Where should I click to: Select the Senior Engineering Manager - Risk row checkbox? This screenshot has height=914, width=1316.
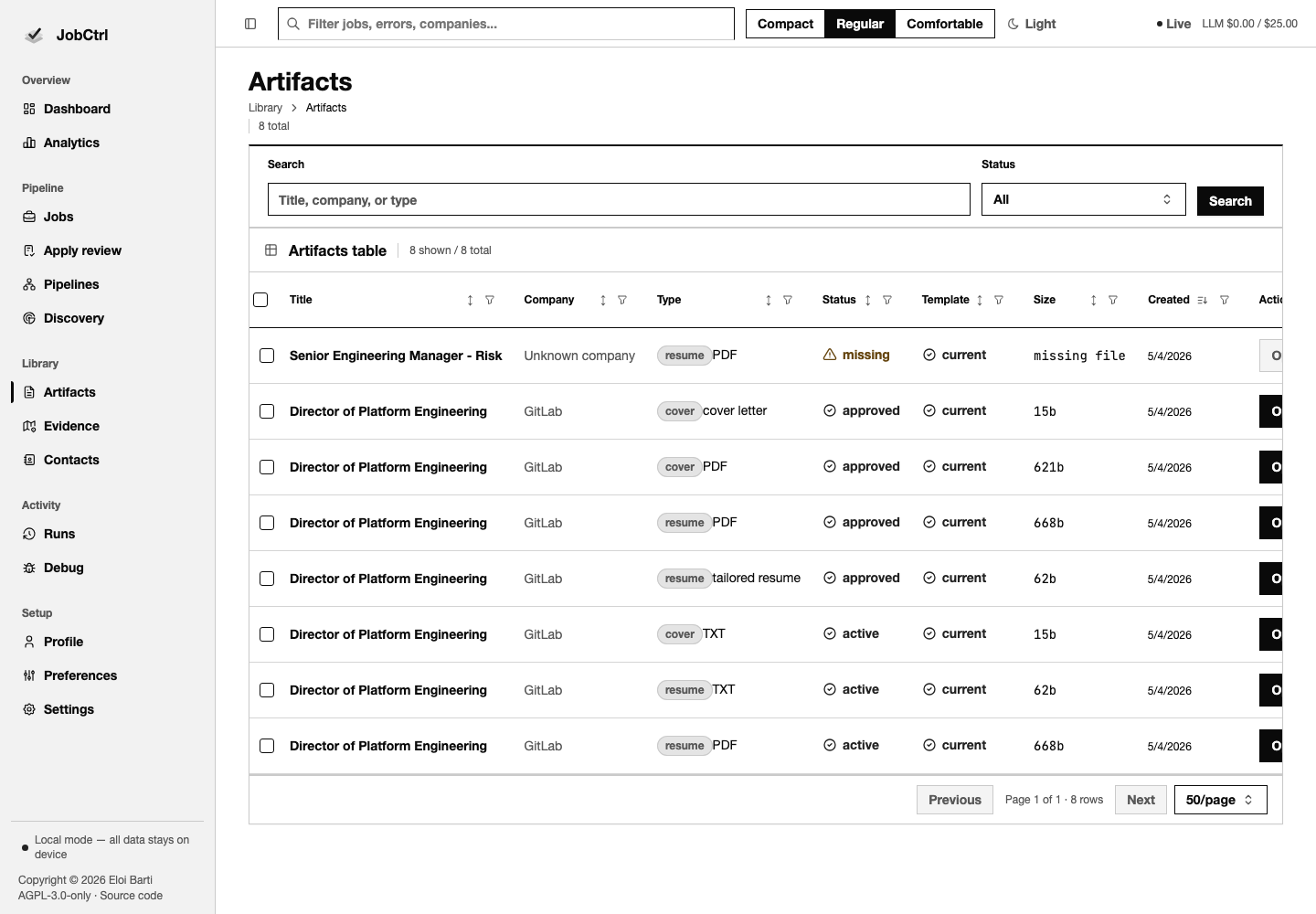[x=267, y=356]
